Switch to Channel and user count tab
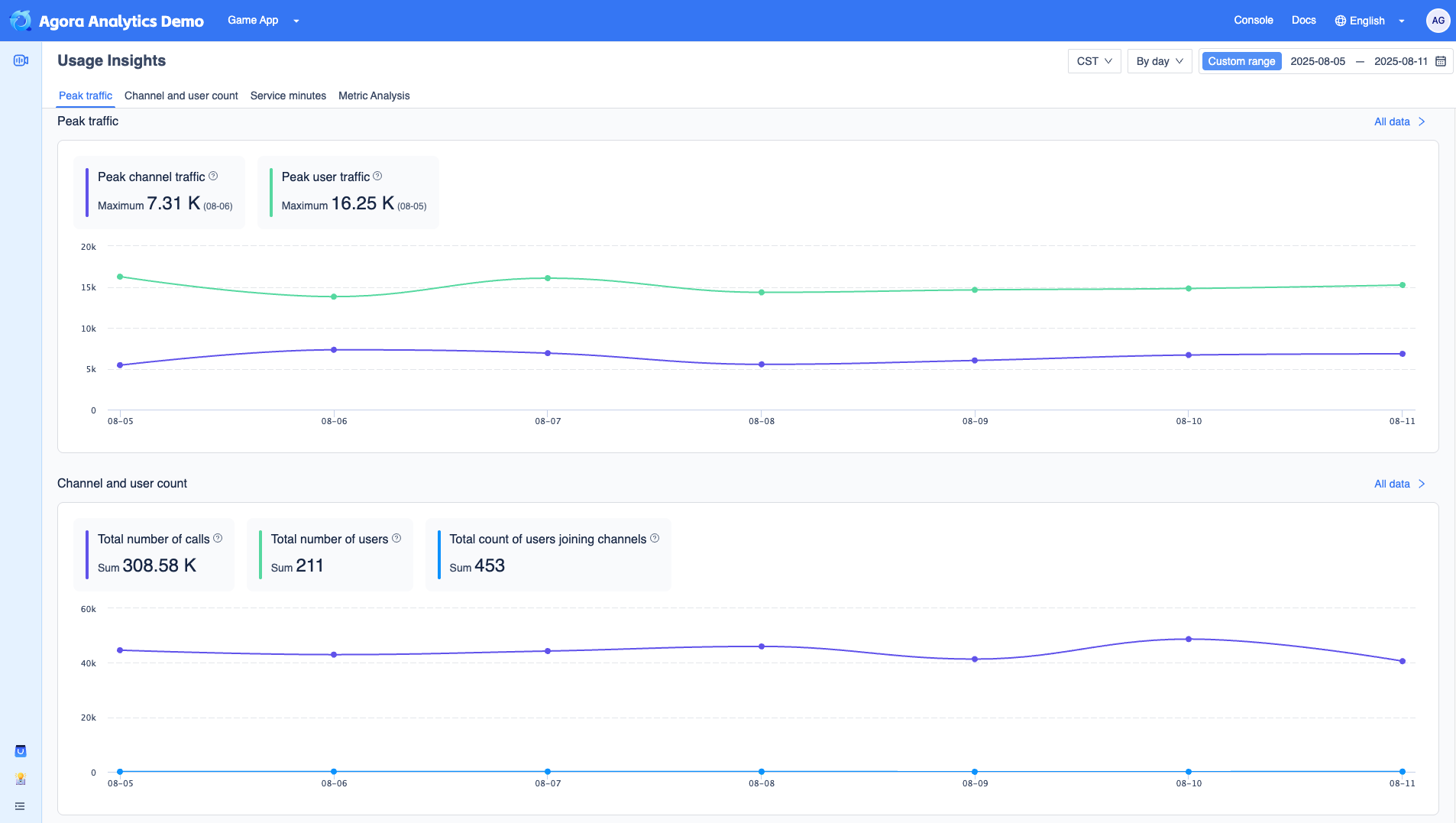Screen dimensions: 1456x823 (x=181, y=96)
